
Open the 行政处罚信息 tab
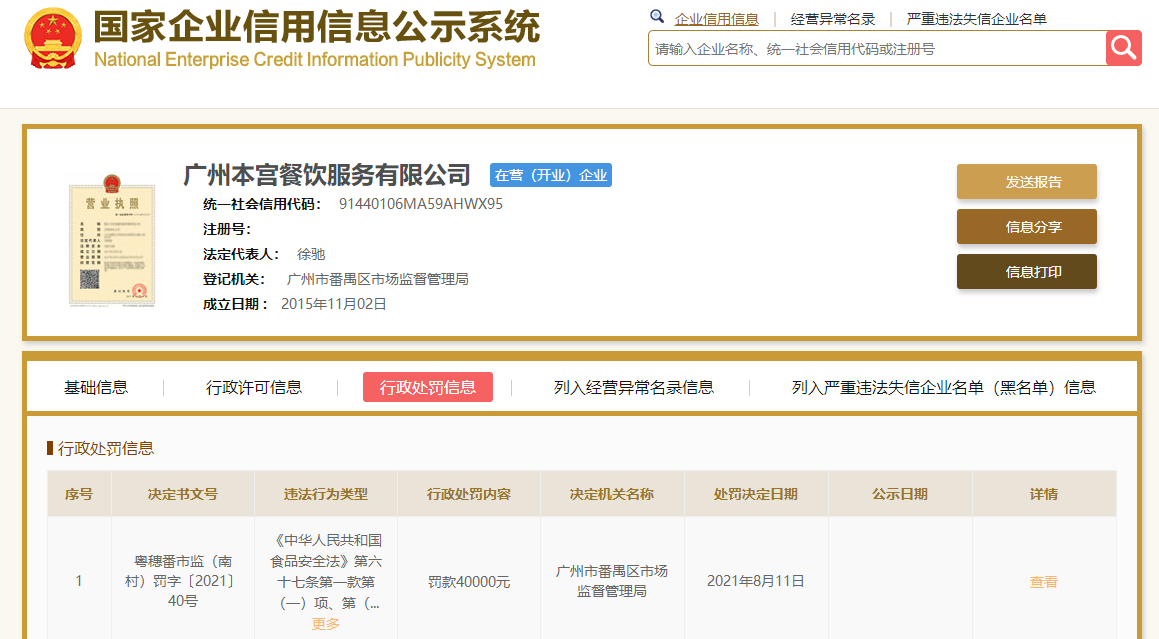click(428, 386)
